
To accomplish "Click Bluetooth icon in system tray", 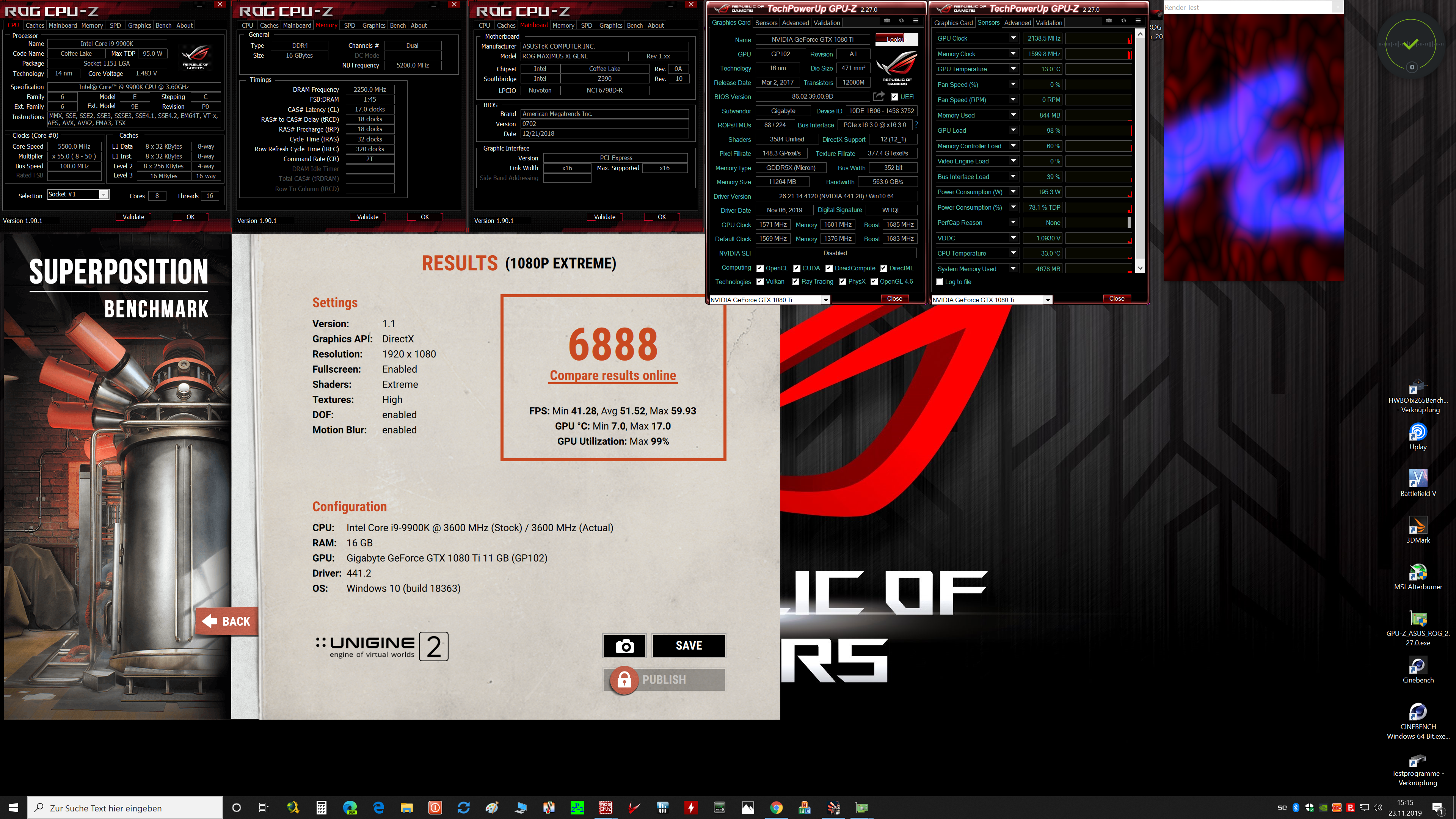I will pos(1296,807).
